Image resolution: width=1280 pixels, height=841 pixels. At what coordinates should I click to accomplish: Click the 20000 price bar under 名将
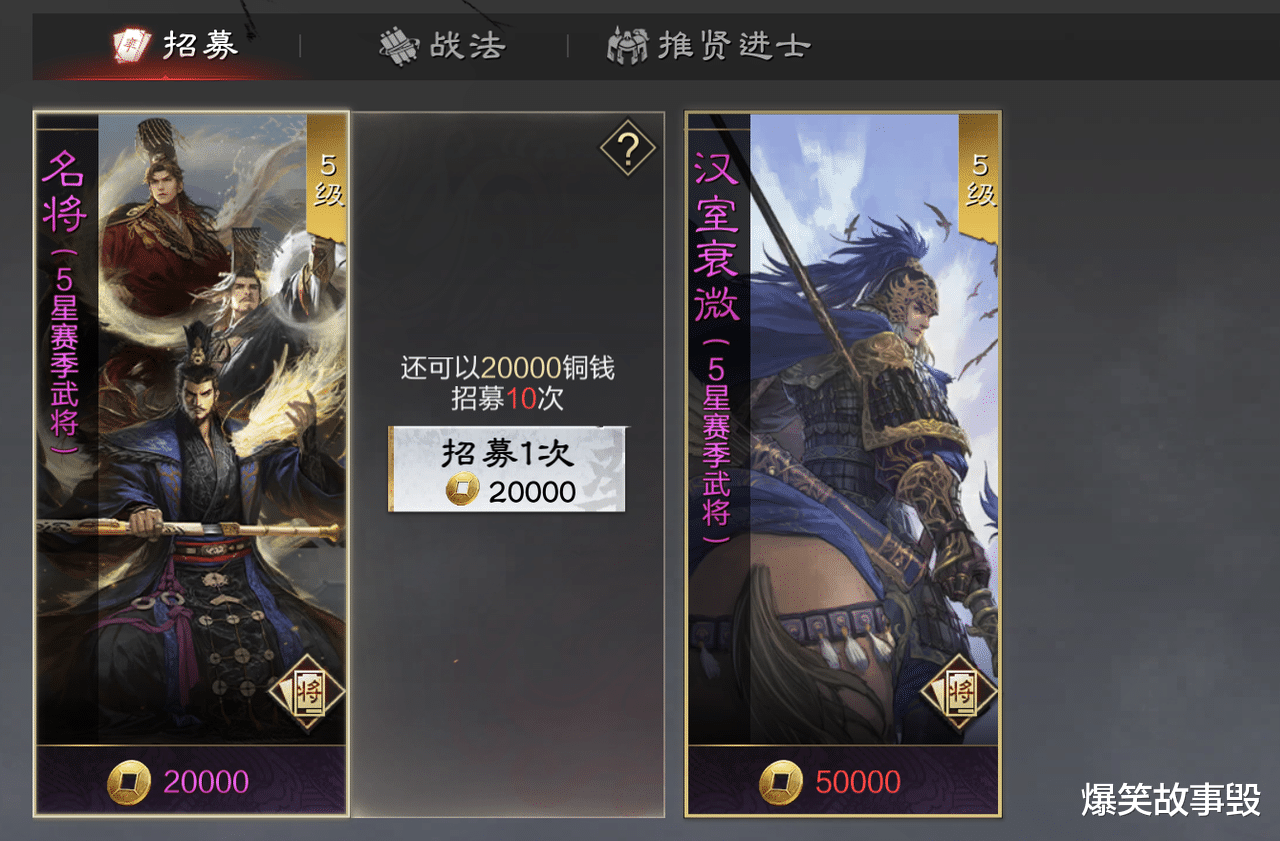191,781
